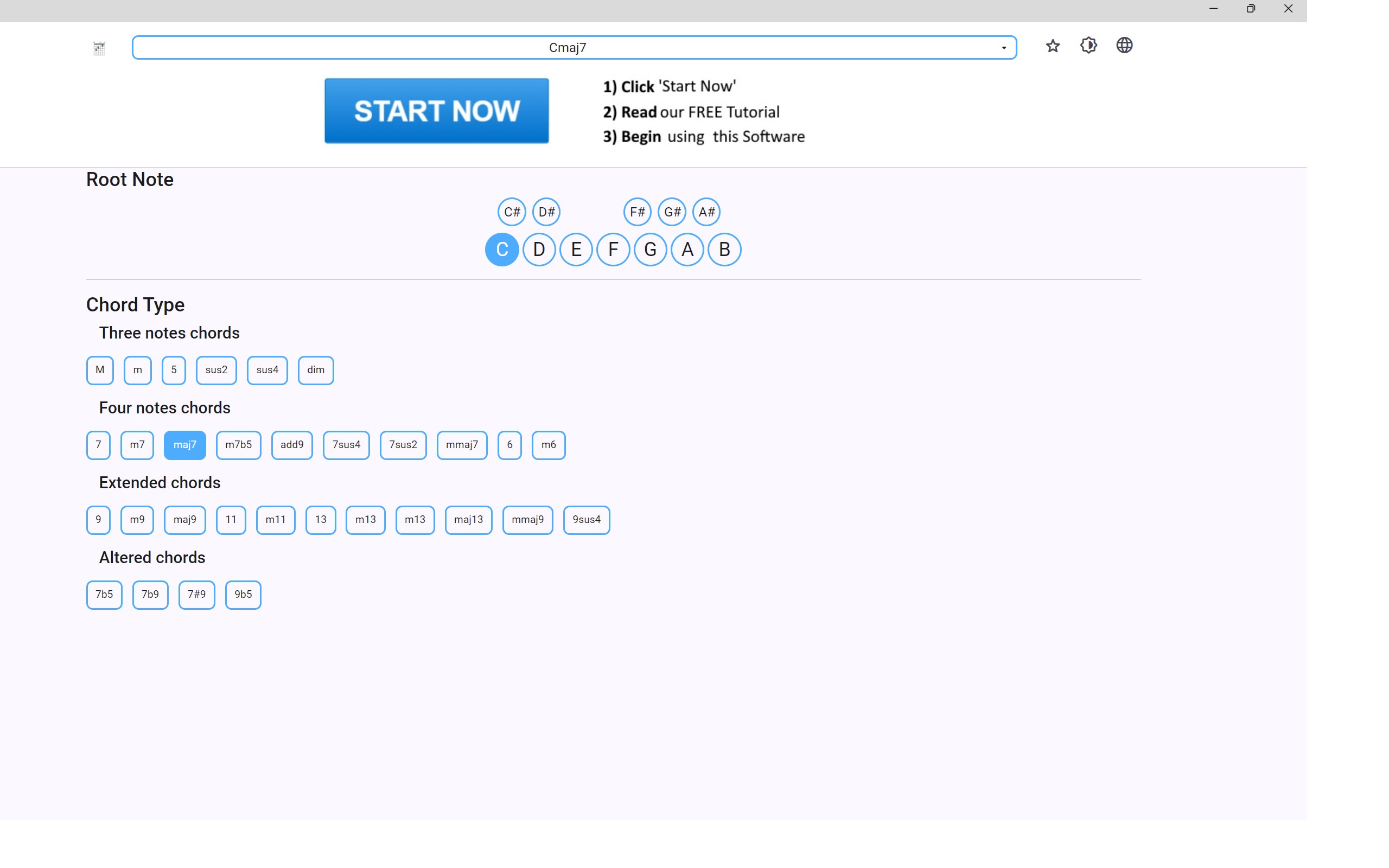Toggle the brightness theme icon
This screenshot has width=1389, height=868.
coord(1088,46)
